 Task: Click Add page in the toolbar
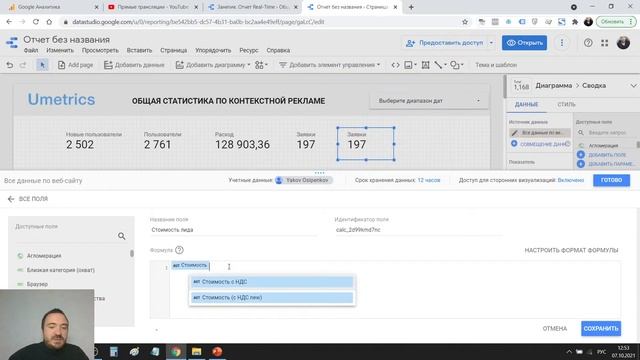[76, 65]
